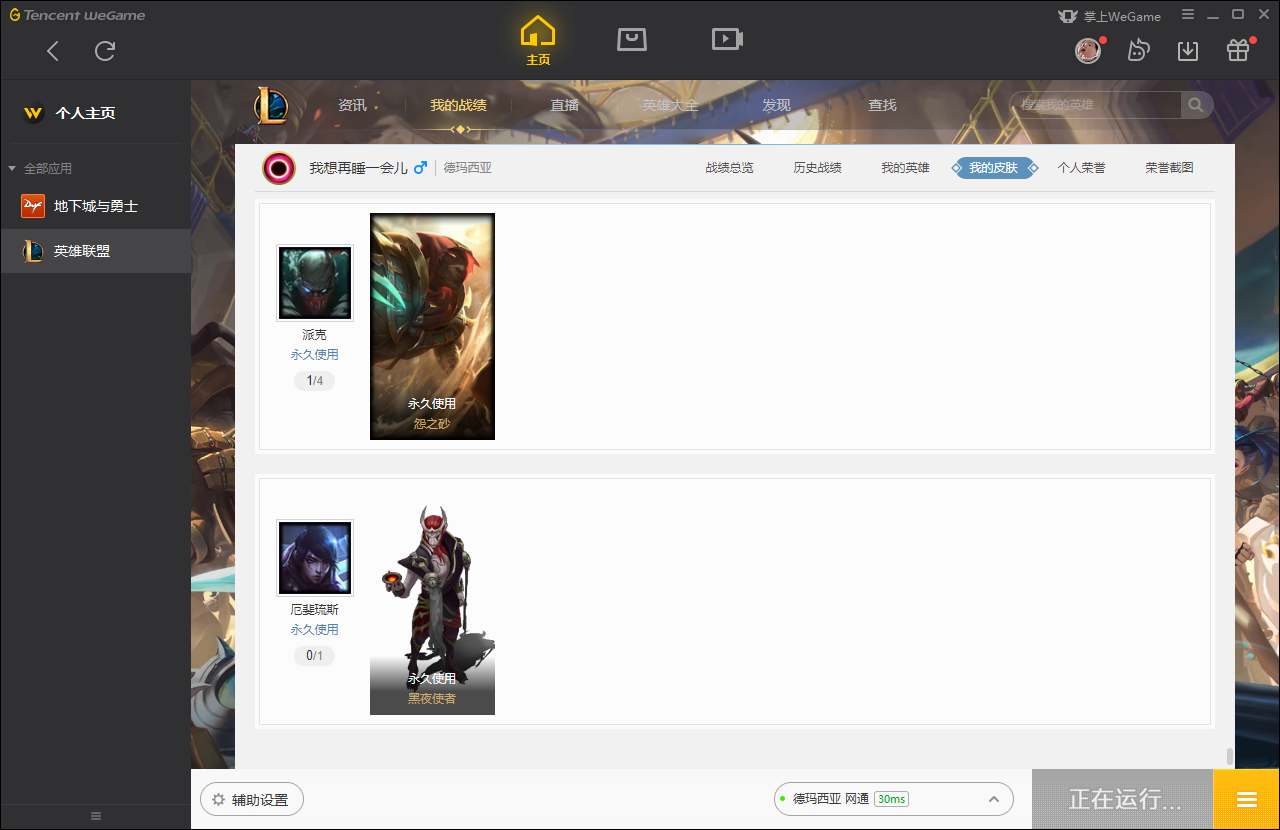Viewport: 1280px width, 830px height.
Task: Click the 派克 champion portrait
Action: pos(315,283)
